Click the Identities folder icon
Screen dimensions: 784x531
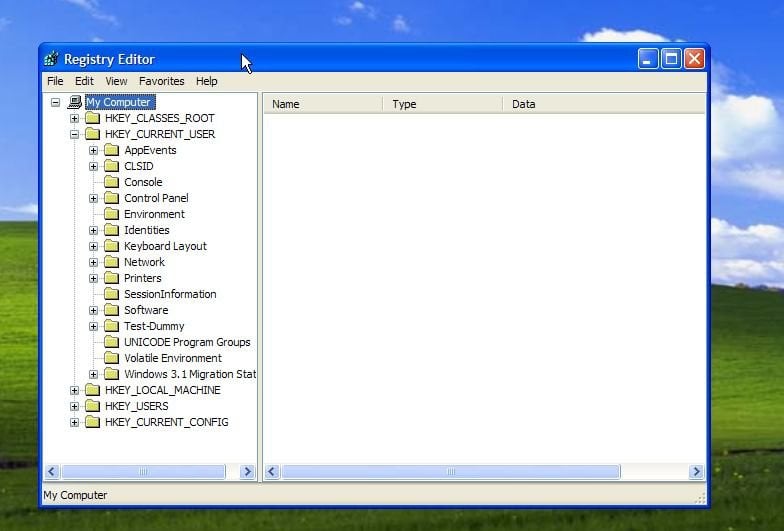tap(112, 230)
